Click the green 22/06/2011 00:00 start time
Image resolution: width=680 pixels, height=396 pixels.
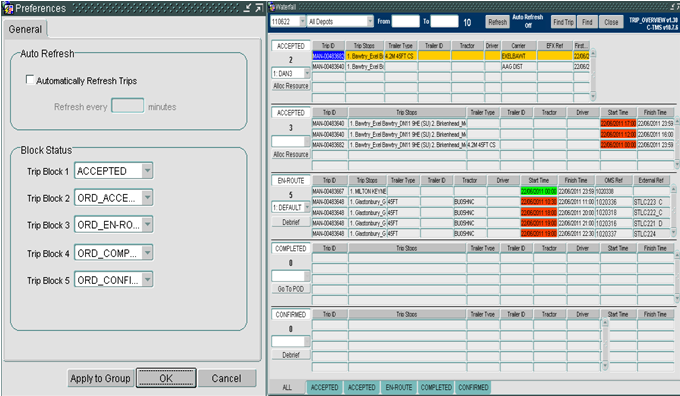(539, 191)
